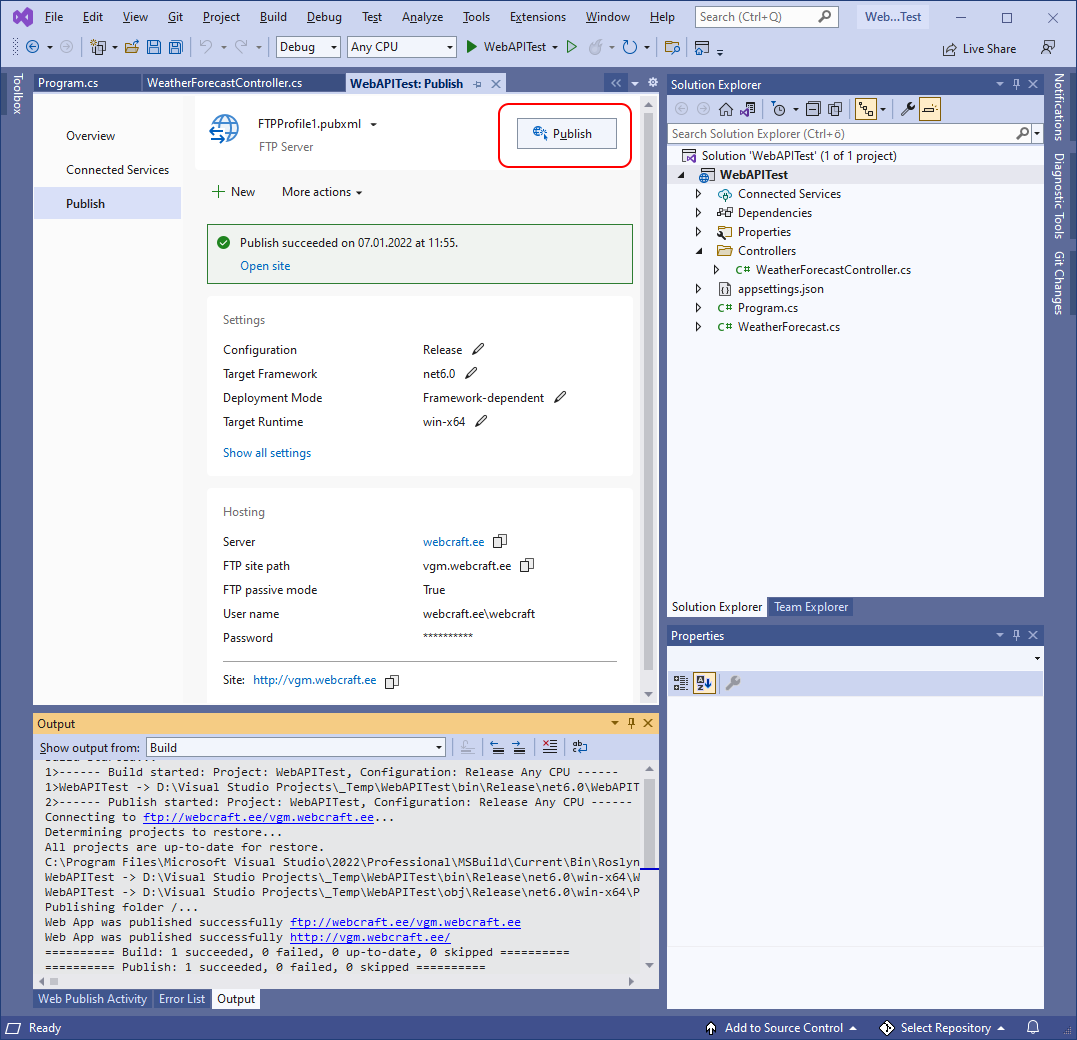Click the Output window vertical scrollbar

(x=649, y=824)
